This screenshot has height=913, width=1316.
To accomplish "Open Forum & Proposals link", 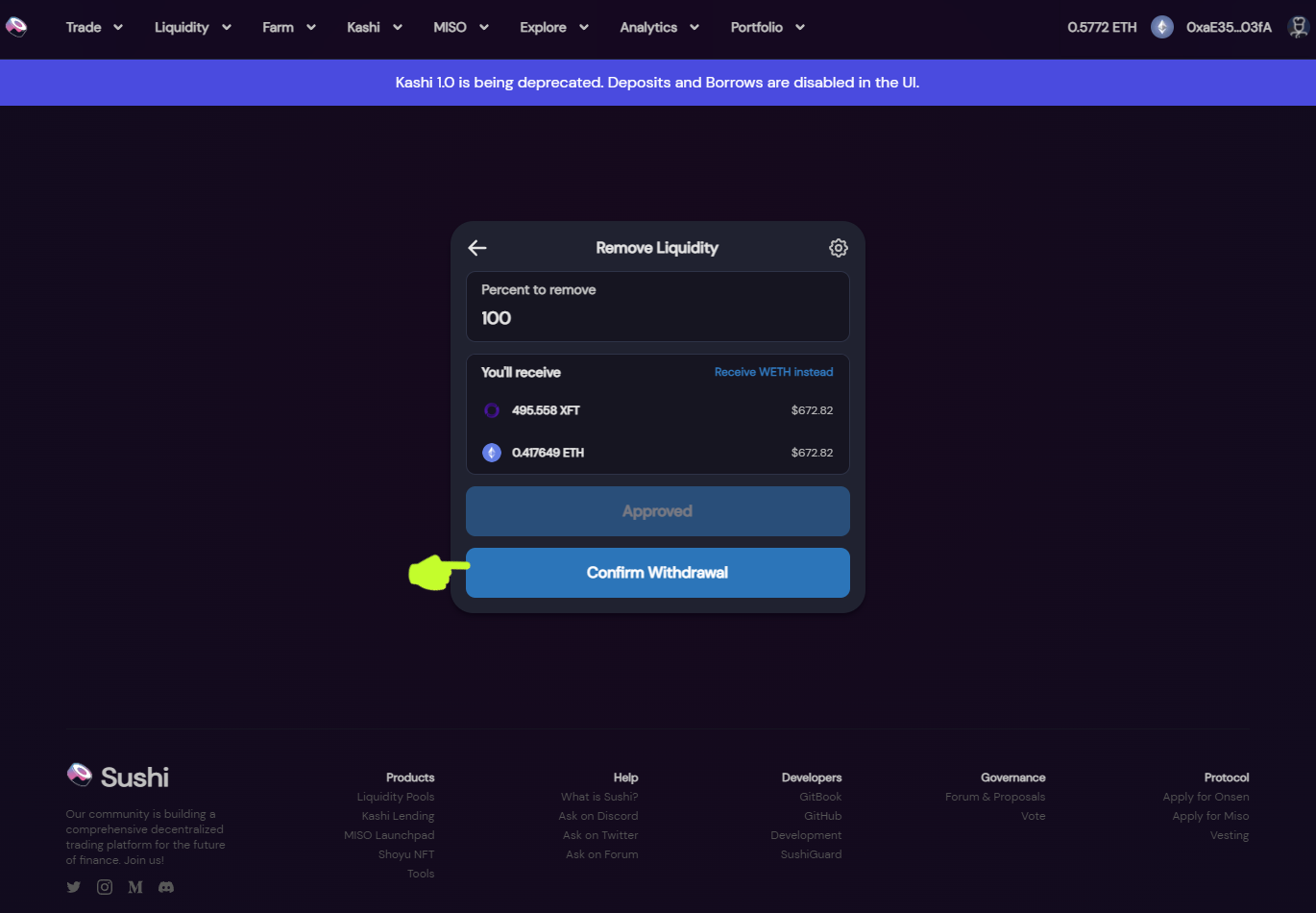I will point(995,797).
